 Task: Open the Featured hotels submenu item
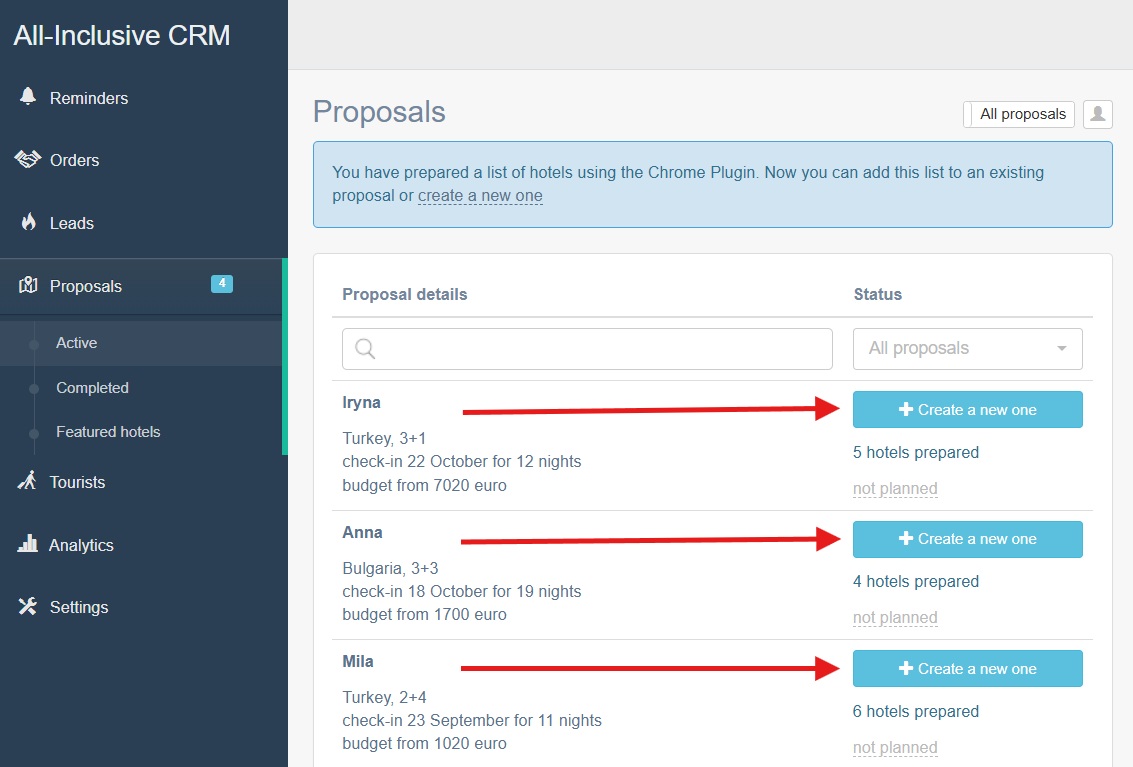tap(108, 432)
